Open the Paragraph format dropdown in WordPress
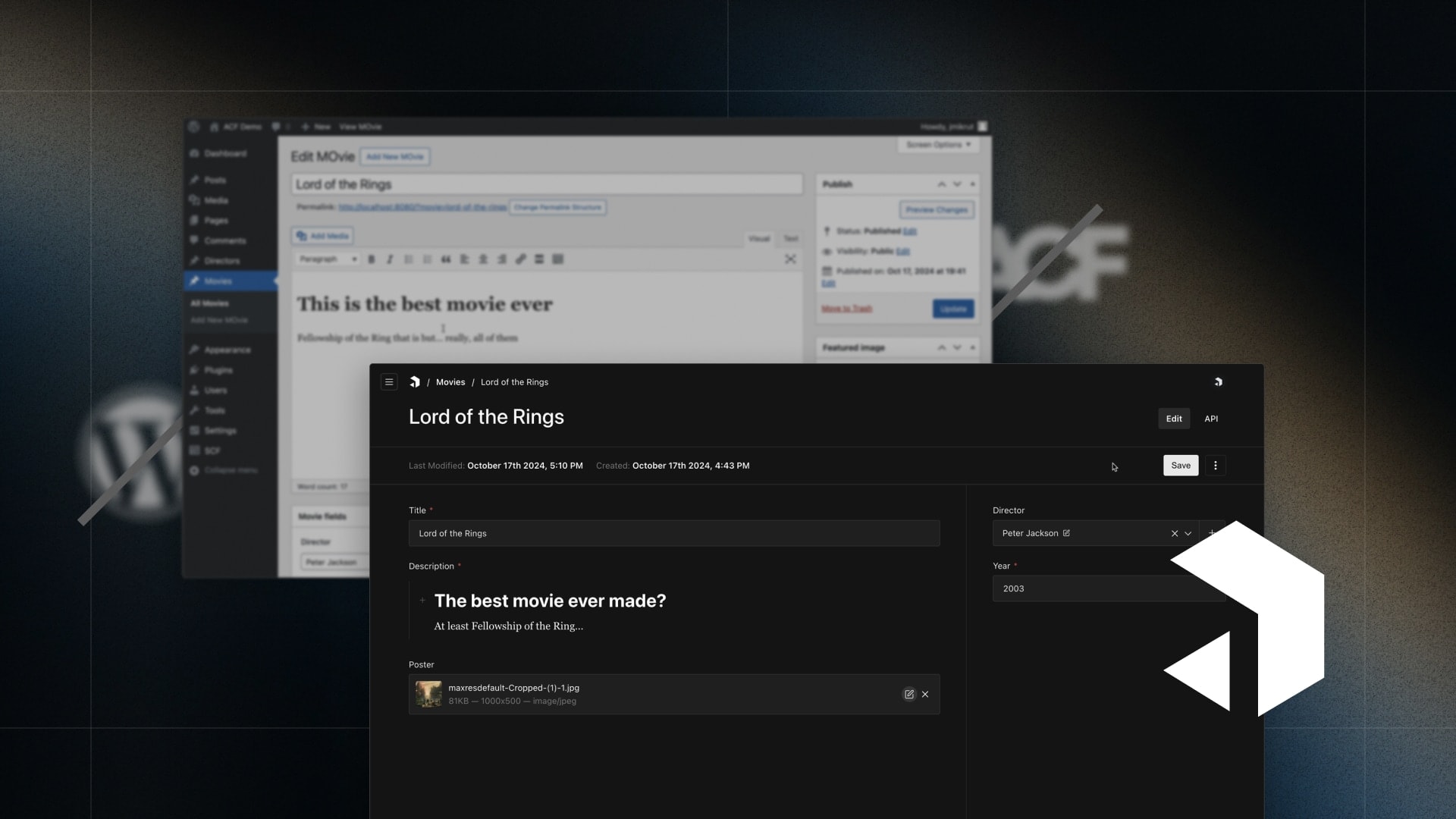 click(x=328, y=259)
